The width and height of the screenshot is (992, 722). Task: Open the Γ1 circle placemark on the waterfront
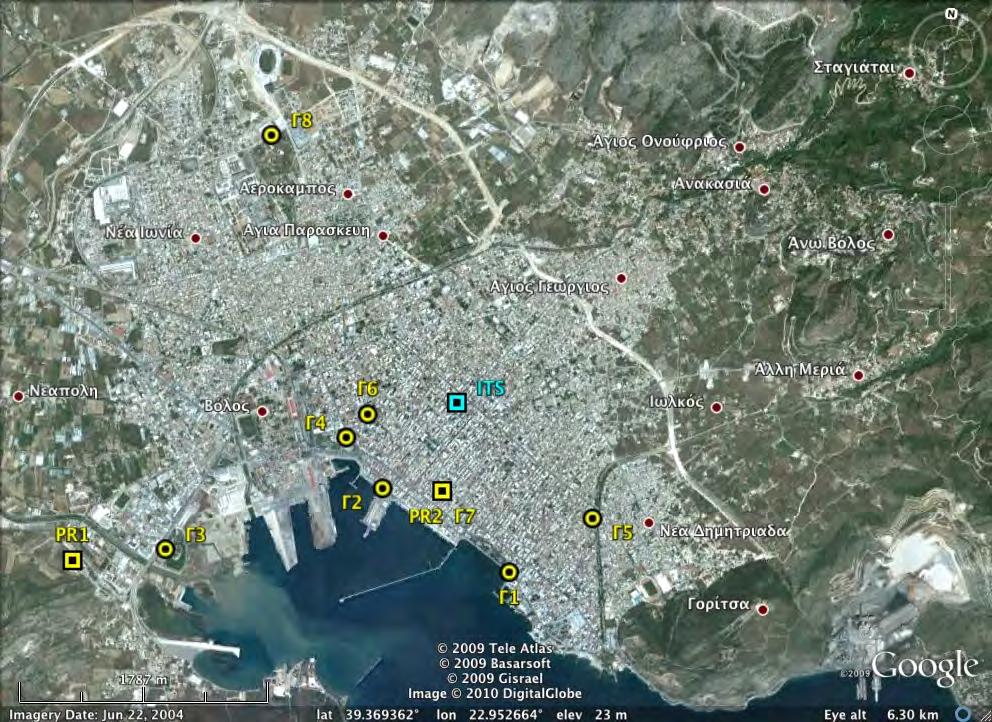tap(509, 573)
